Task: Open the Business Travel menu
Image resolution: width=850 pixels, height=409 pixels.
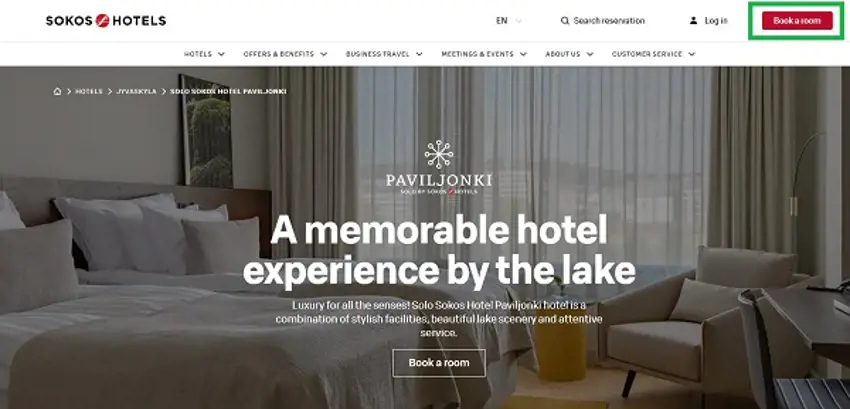Action: [384, 54]
